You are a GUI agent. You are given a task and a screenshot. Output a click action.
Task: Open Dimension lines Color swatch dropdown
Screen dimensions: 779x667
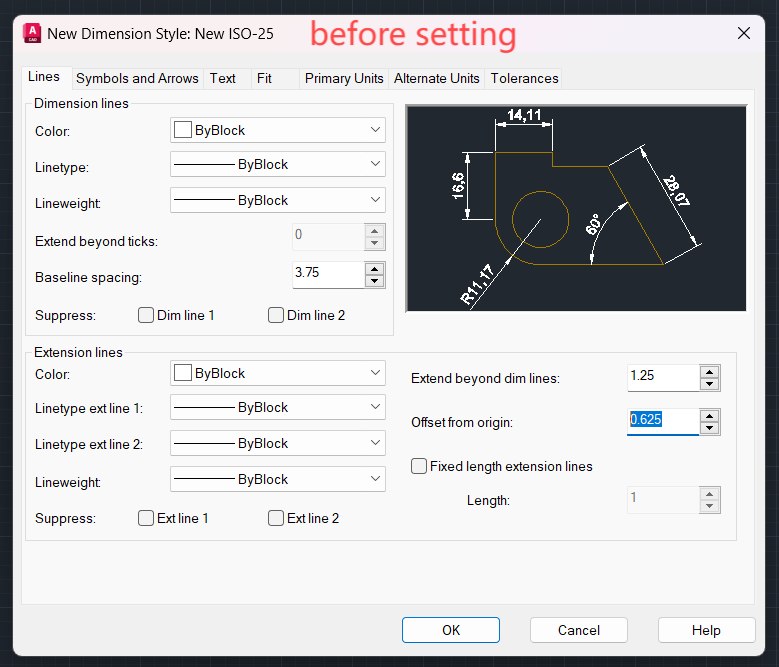click(277, 130)
